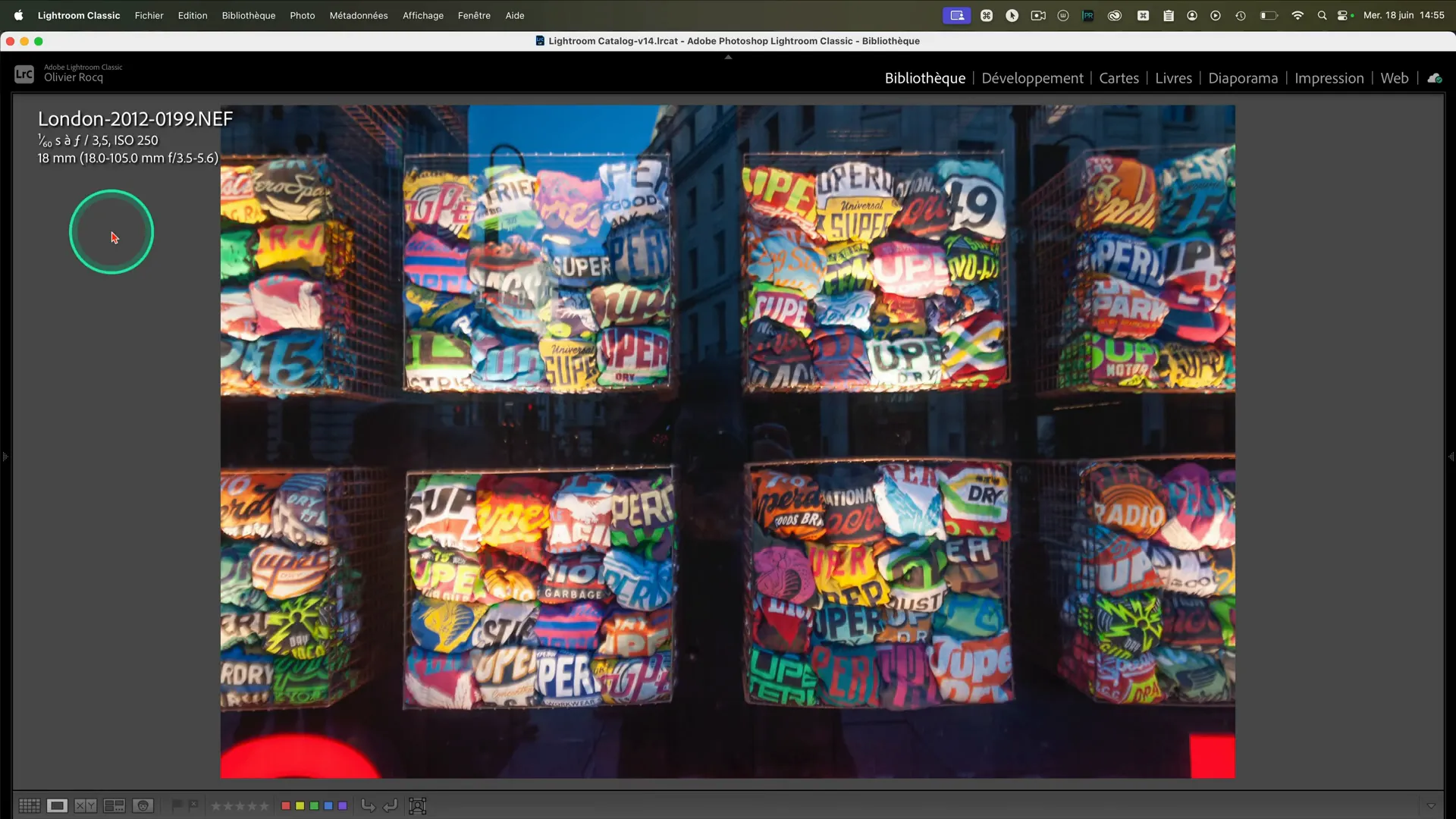Apply blue color label
Screen dimensions: 1456x819
click(x=328, y=805)
